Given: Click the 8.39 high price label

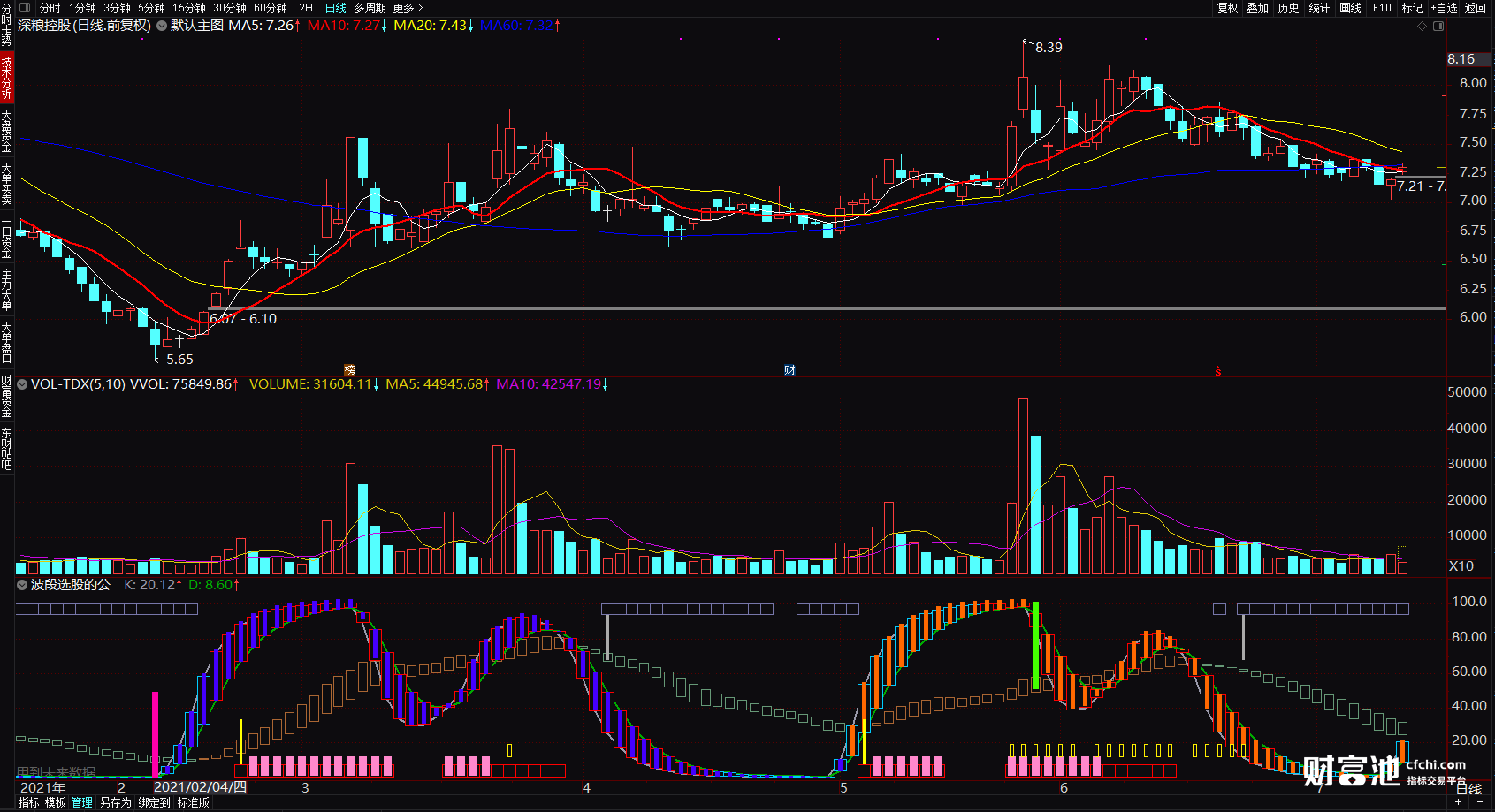Looking at the screenshot, I should [x=1049, y=47].
